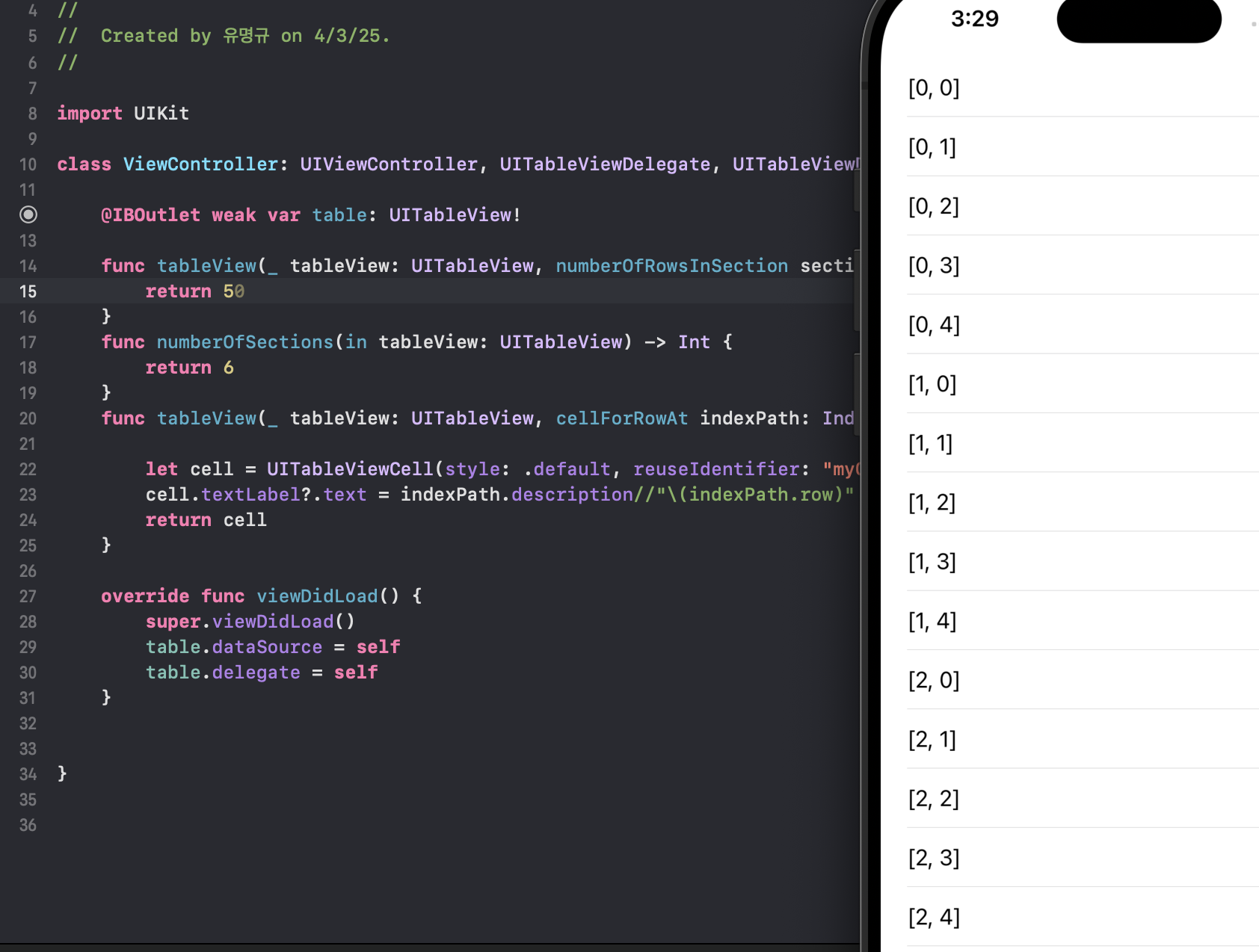Place cursor on 'return 6' value
The image size is (1259, 952).
point(229,368)
